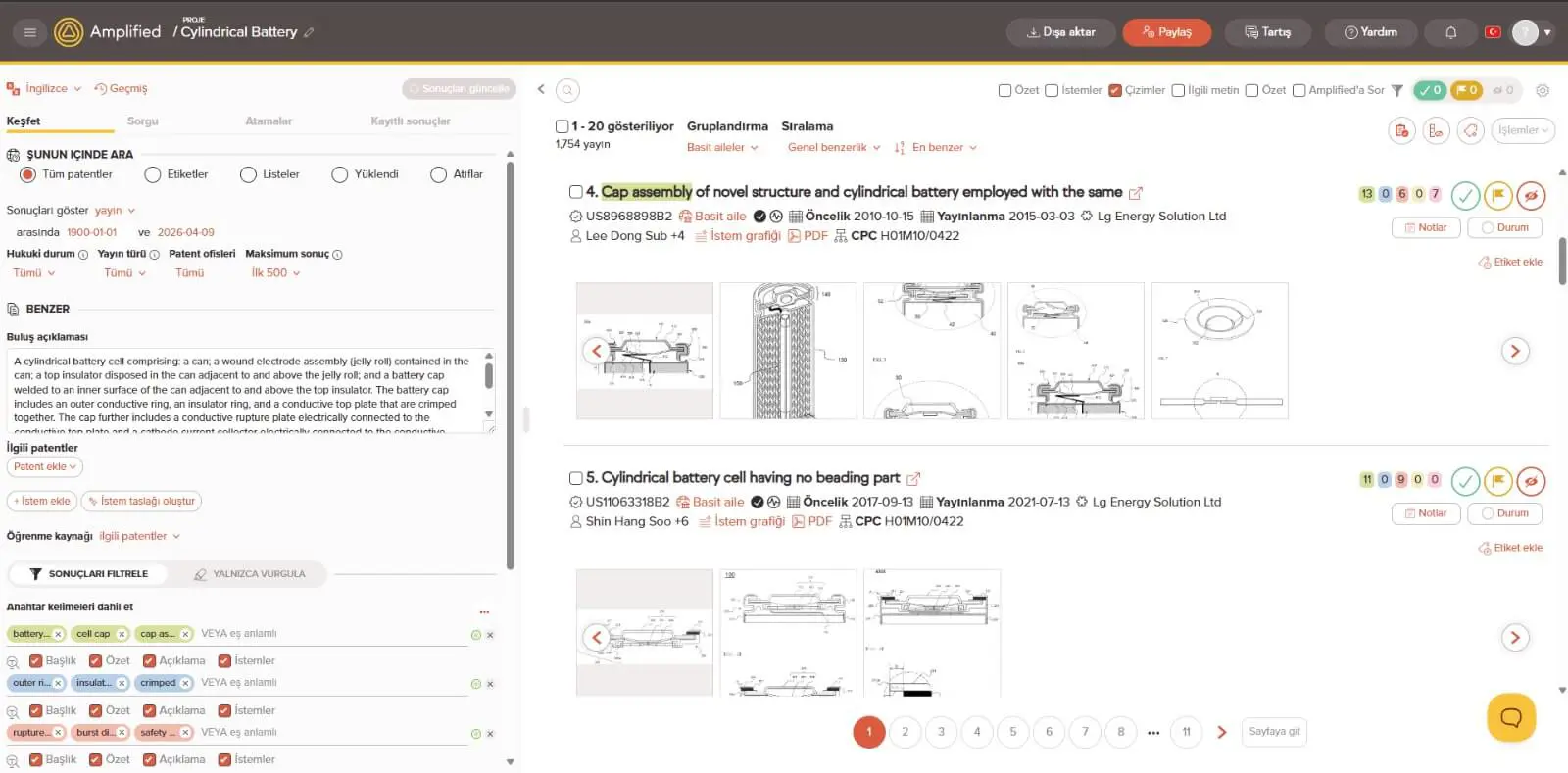Go to results page 3
This screenshot has width=1568, height=773.
tap(941, 732)
